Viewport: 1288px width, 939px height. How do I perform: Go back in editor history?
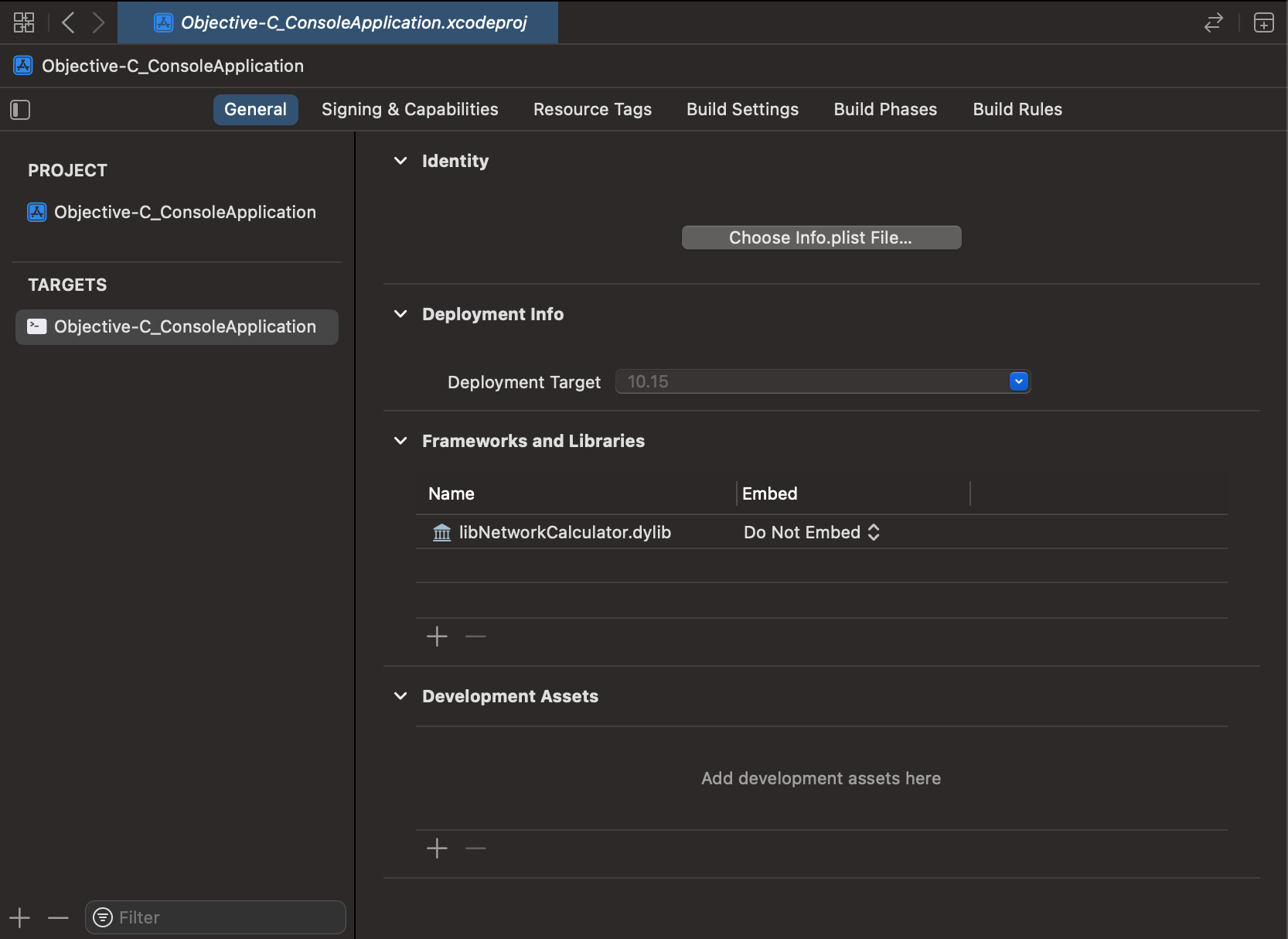(68, 22)
